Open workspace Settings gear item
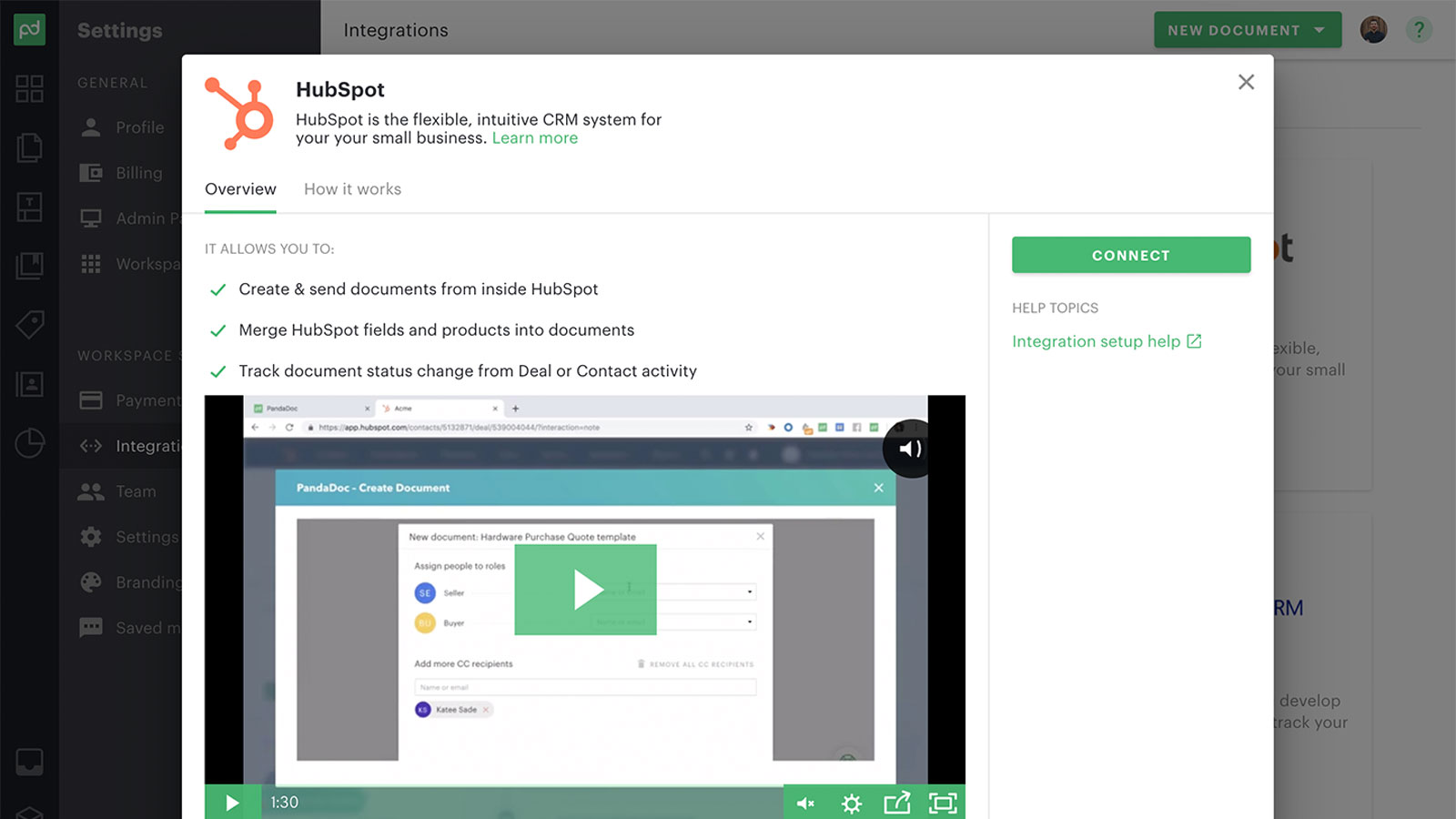The image size is (1456, 819). pos(121,537)
